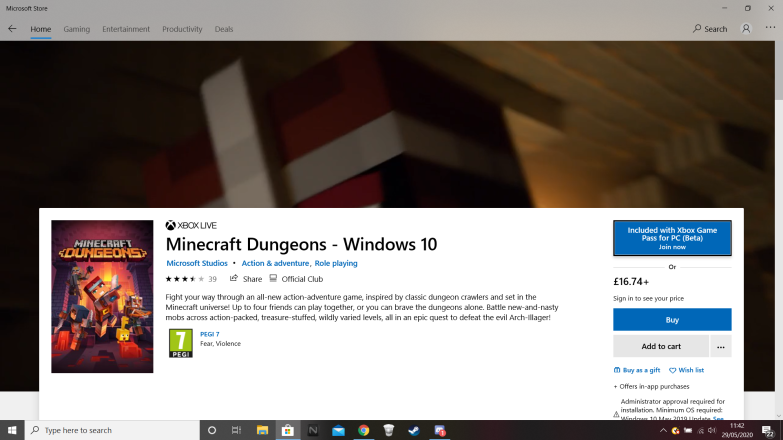Add game to Wish list
Image resolution: width=783 pixels, height=440 pixels.
tap(686, 370)
